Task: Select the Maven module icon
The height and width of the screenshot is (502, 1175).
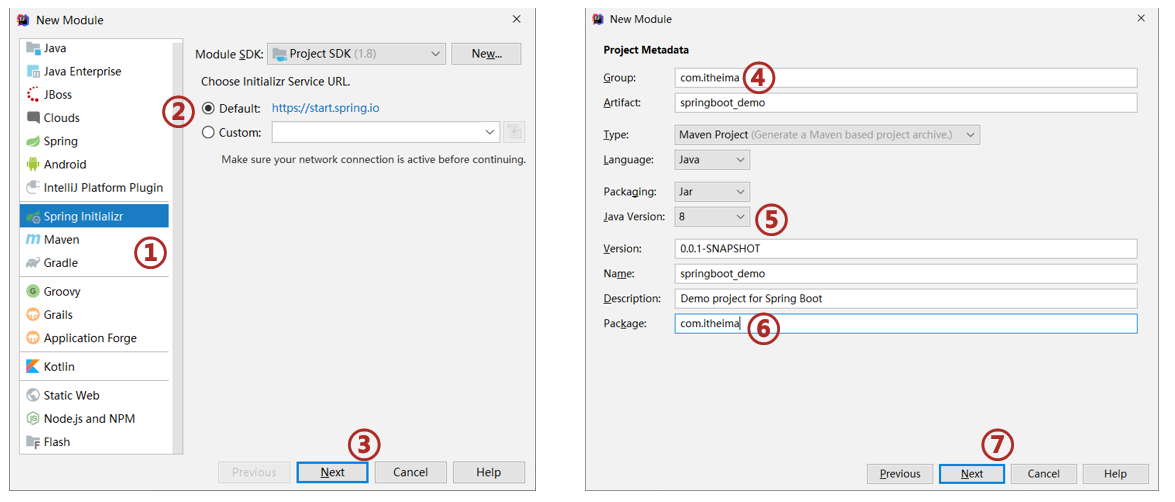Action: tap(33, 240)
